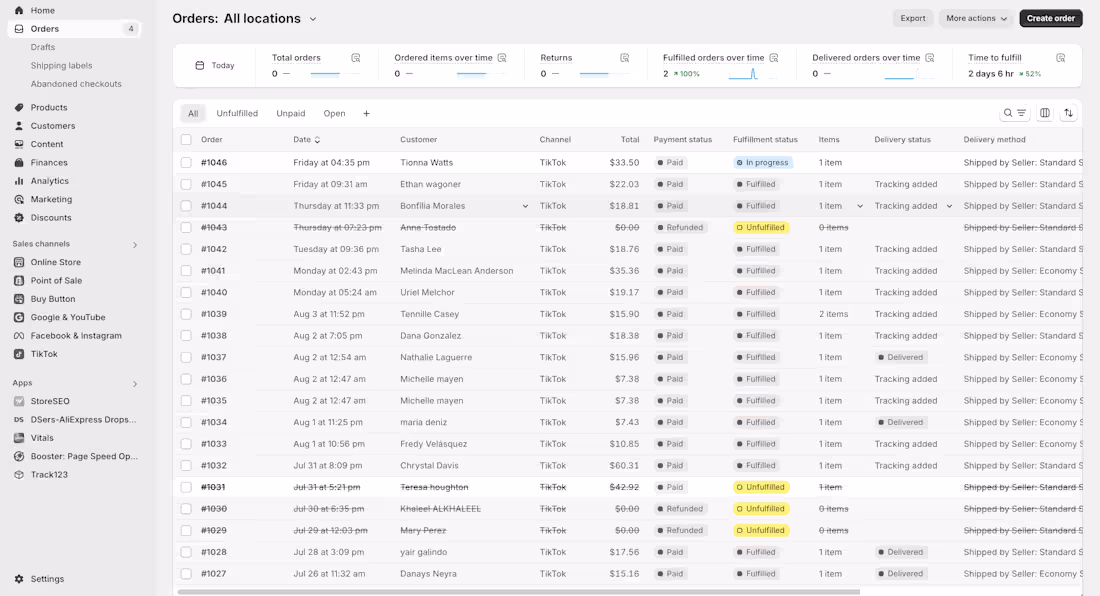The height and width of the screenshot is (596, 1100).
Task: Open search and filter orders
Action: 1010,113
